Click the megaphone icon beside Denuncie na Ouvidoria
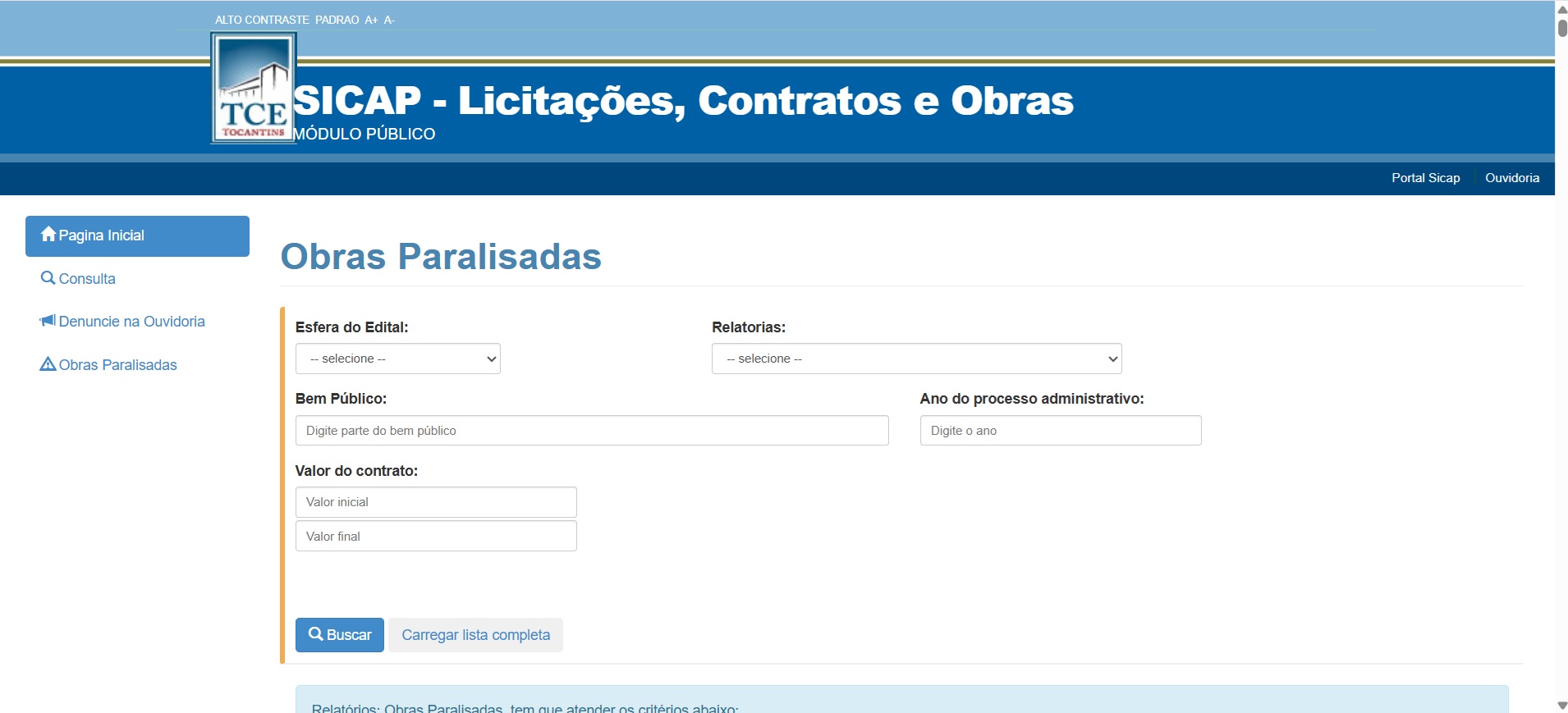This screenshot has width=1568, height=713. coord(48,321)
